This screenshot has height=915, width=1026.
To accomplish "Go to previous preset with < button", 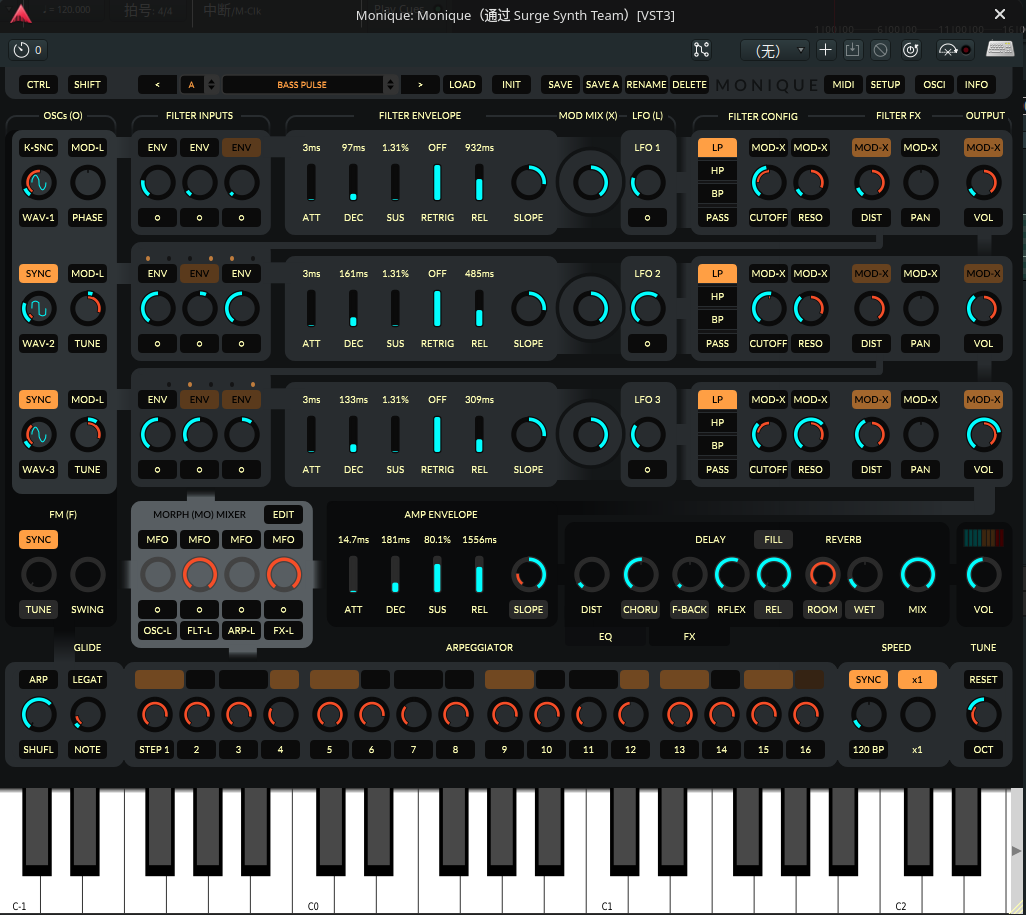I will click(157, 84).
